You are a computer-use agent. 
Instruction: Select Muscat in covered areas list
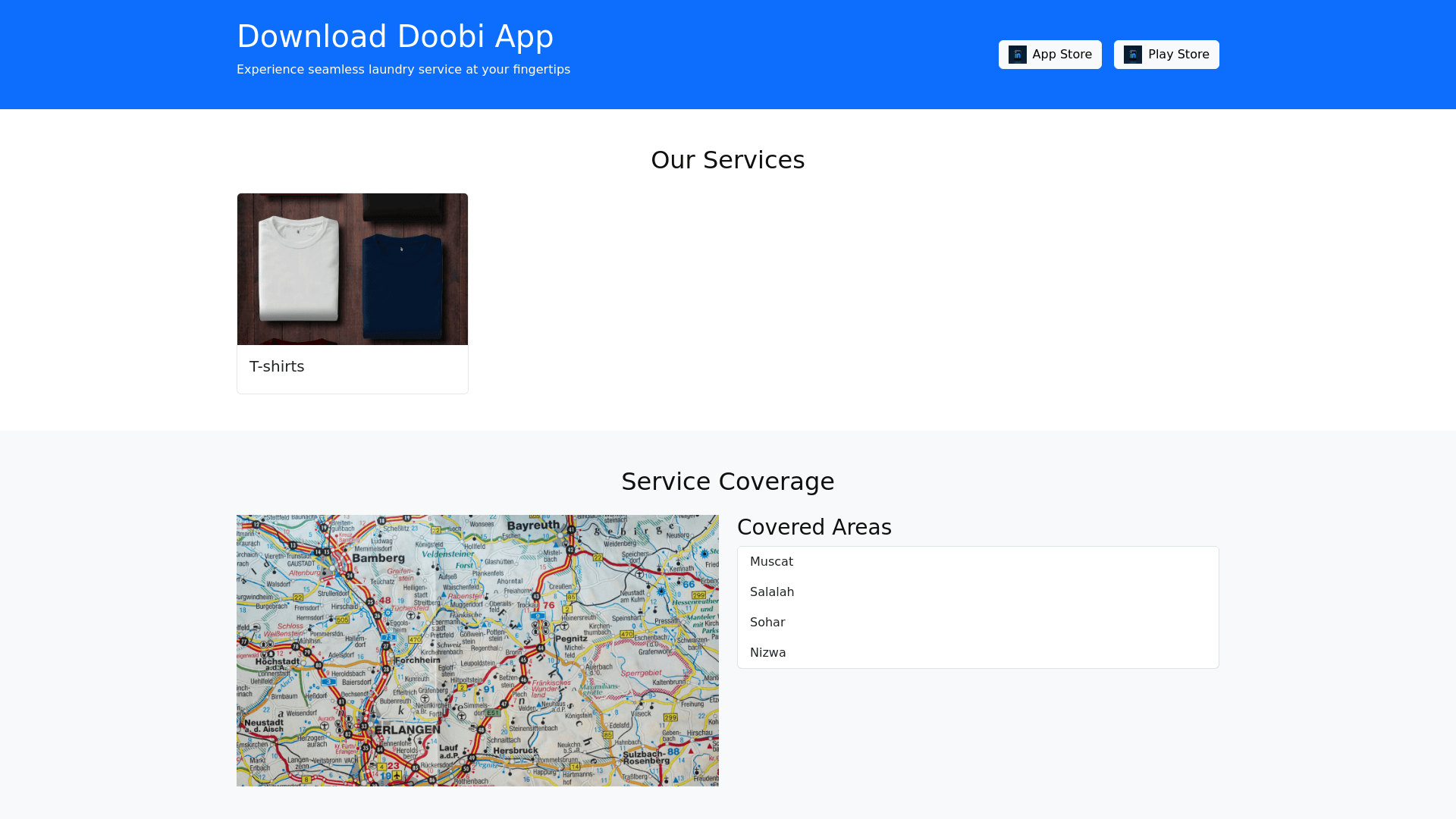771,562
